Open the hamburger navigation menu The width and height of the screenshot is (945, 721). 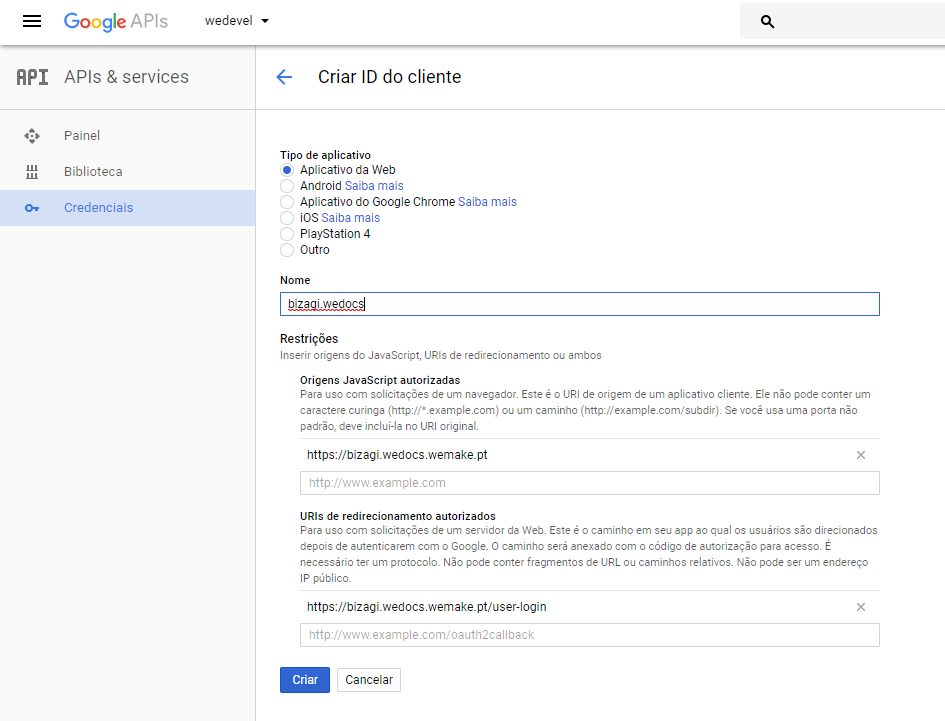pos(32,21)
